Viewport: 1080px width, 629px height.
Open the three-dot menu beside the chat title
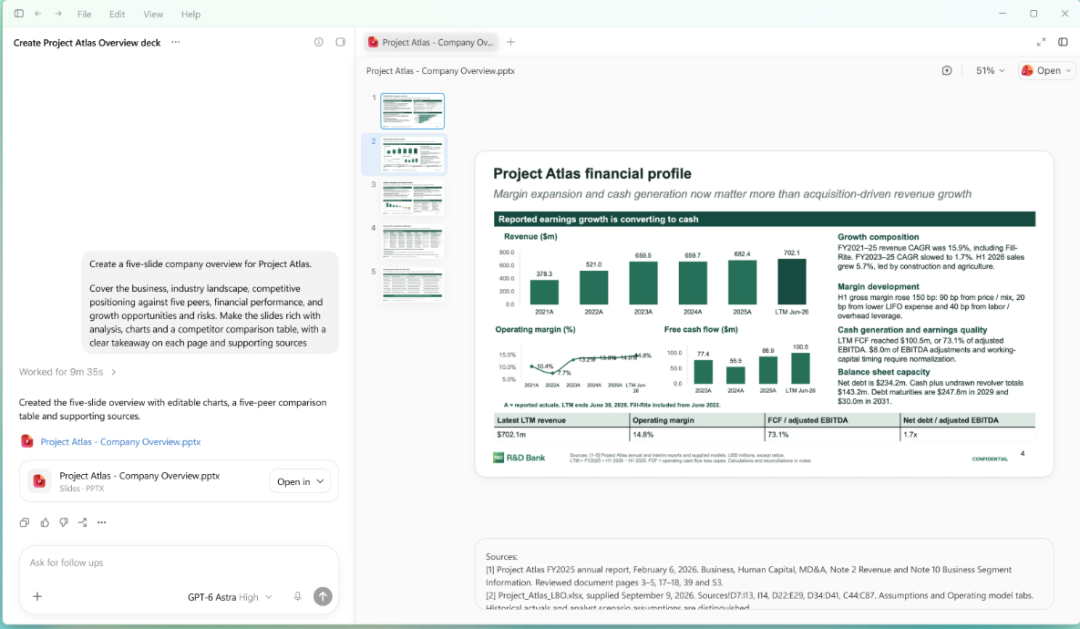point(176,42)
